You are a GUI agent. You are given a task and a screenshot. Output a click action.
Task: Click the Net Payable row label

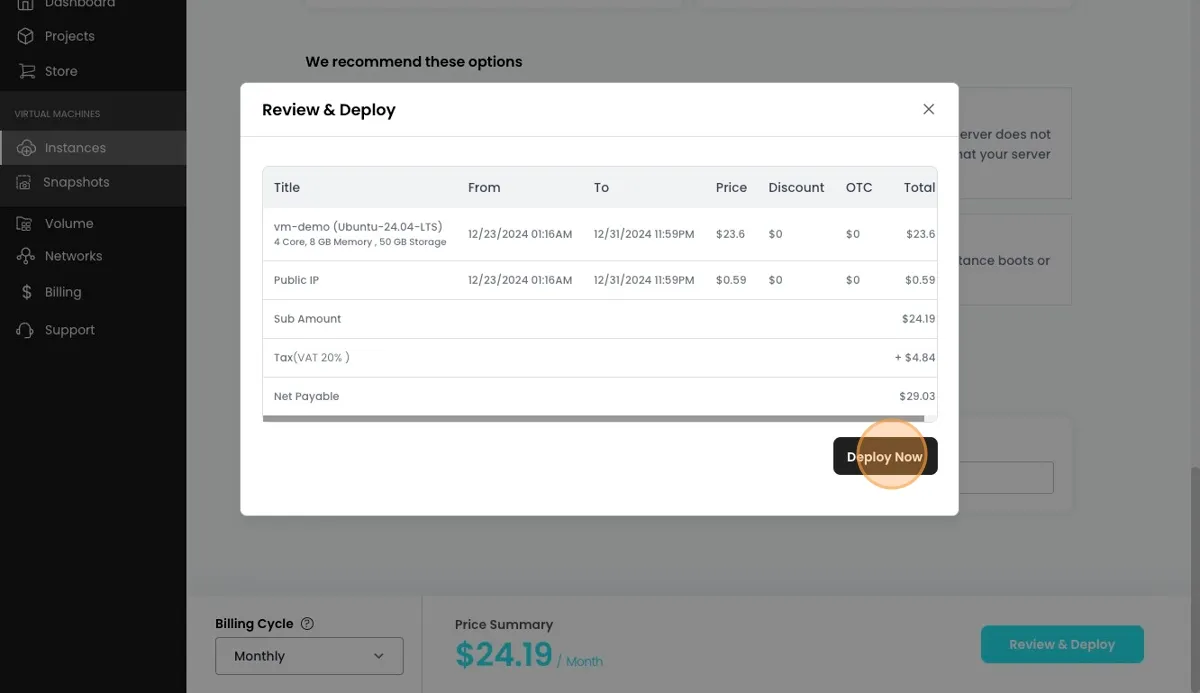tap(306, 396)
